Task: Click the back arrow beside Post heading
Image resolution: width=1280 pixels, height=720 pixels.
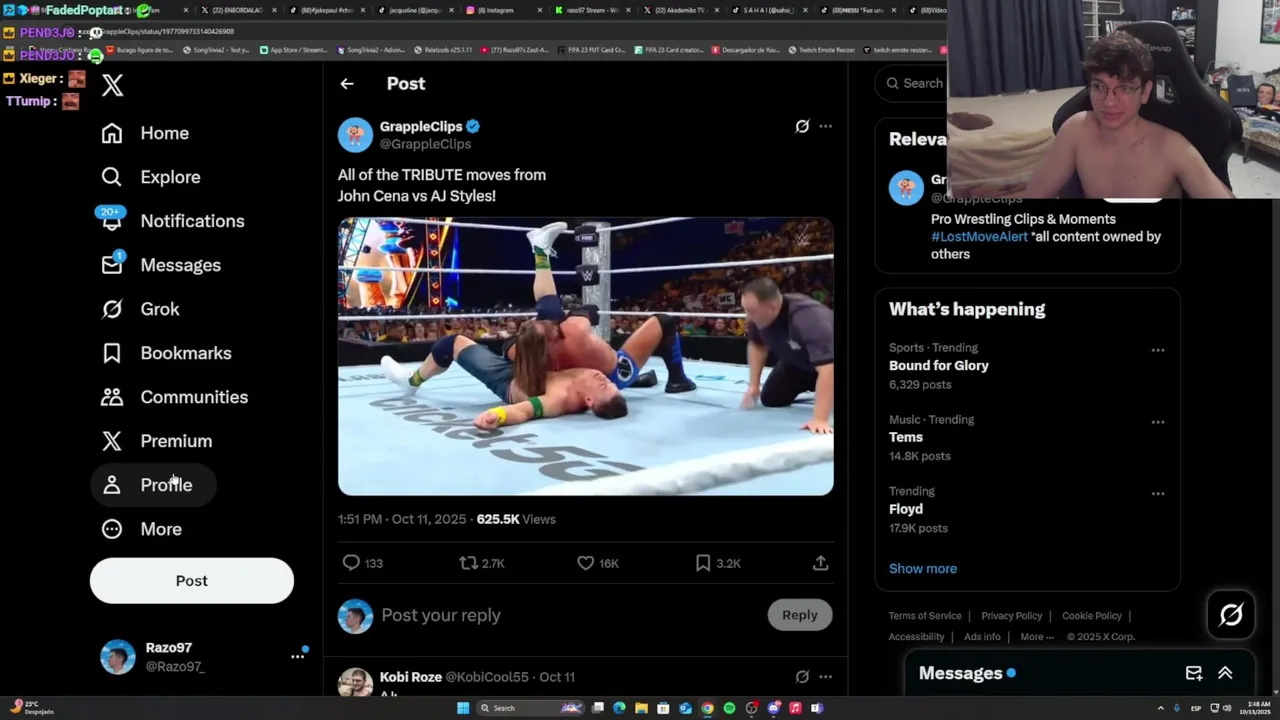Action: coord(347,84)
